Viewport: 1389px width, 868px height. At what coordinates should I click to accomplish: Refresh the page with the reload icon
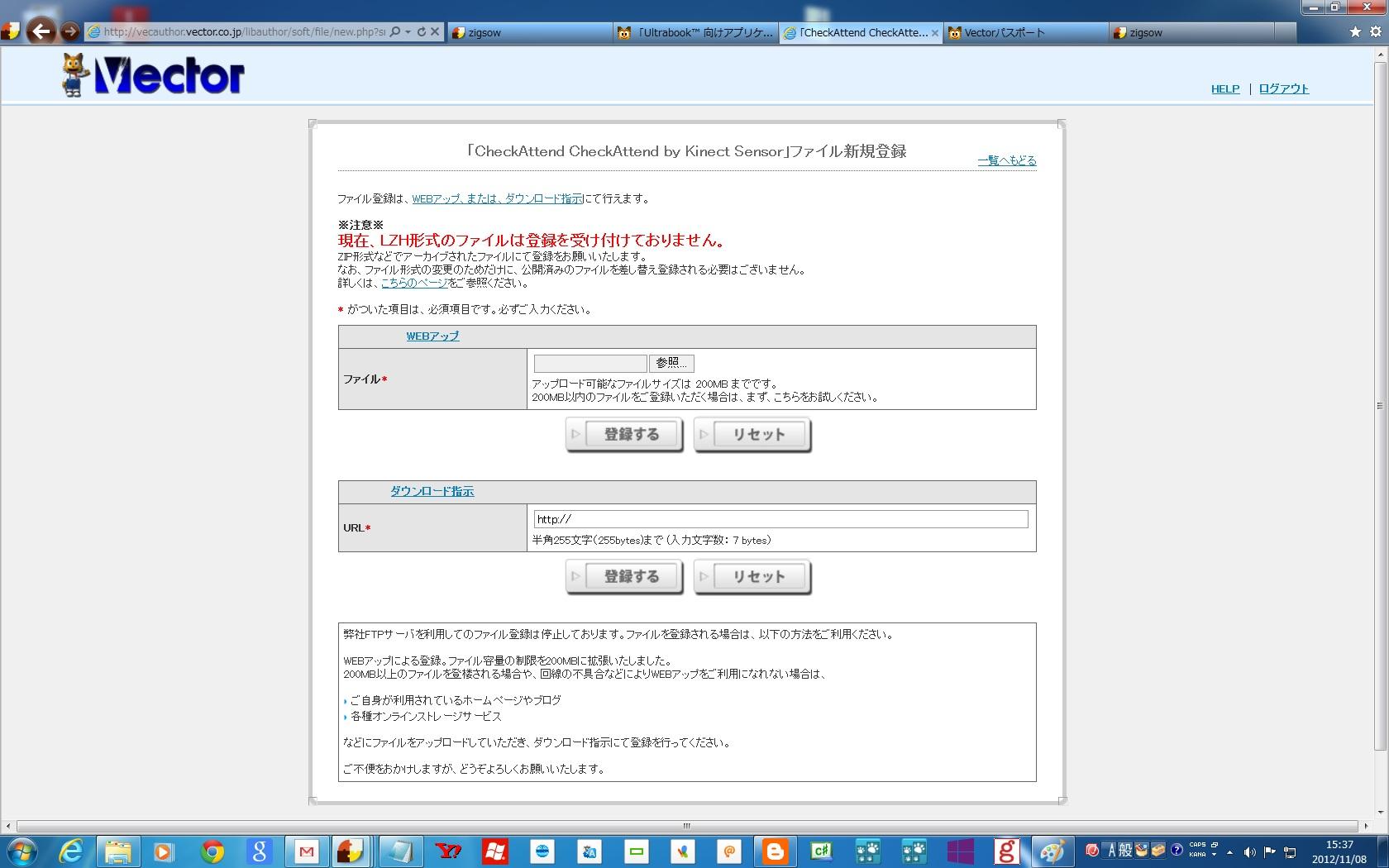(x=421, y=32)
